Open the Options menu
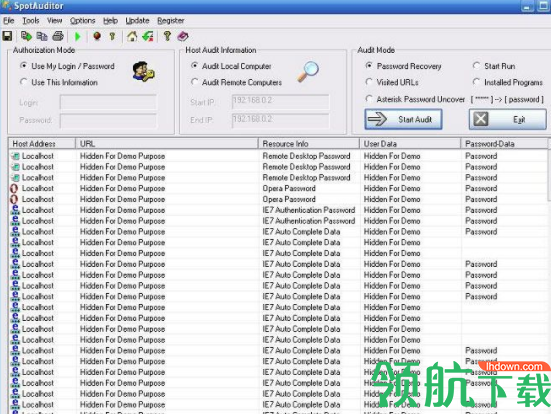This screenshot has height=414, width=551. pyautogui.click(x=83, y=21)
